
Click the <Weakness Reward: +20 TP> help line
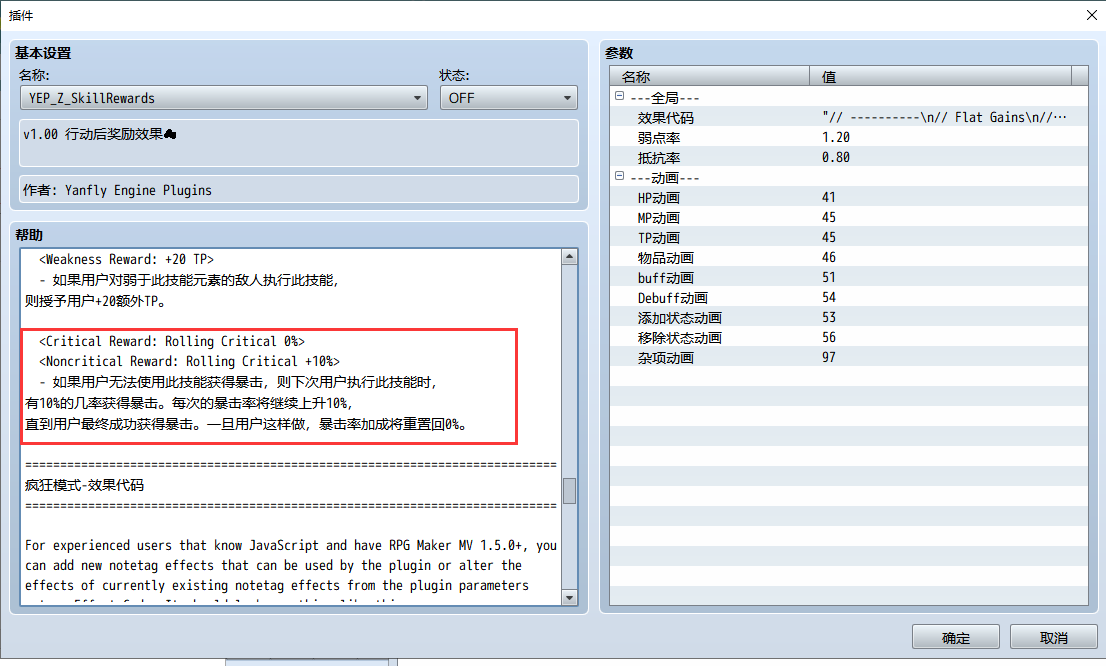pos(126,260)
